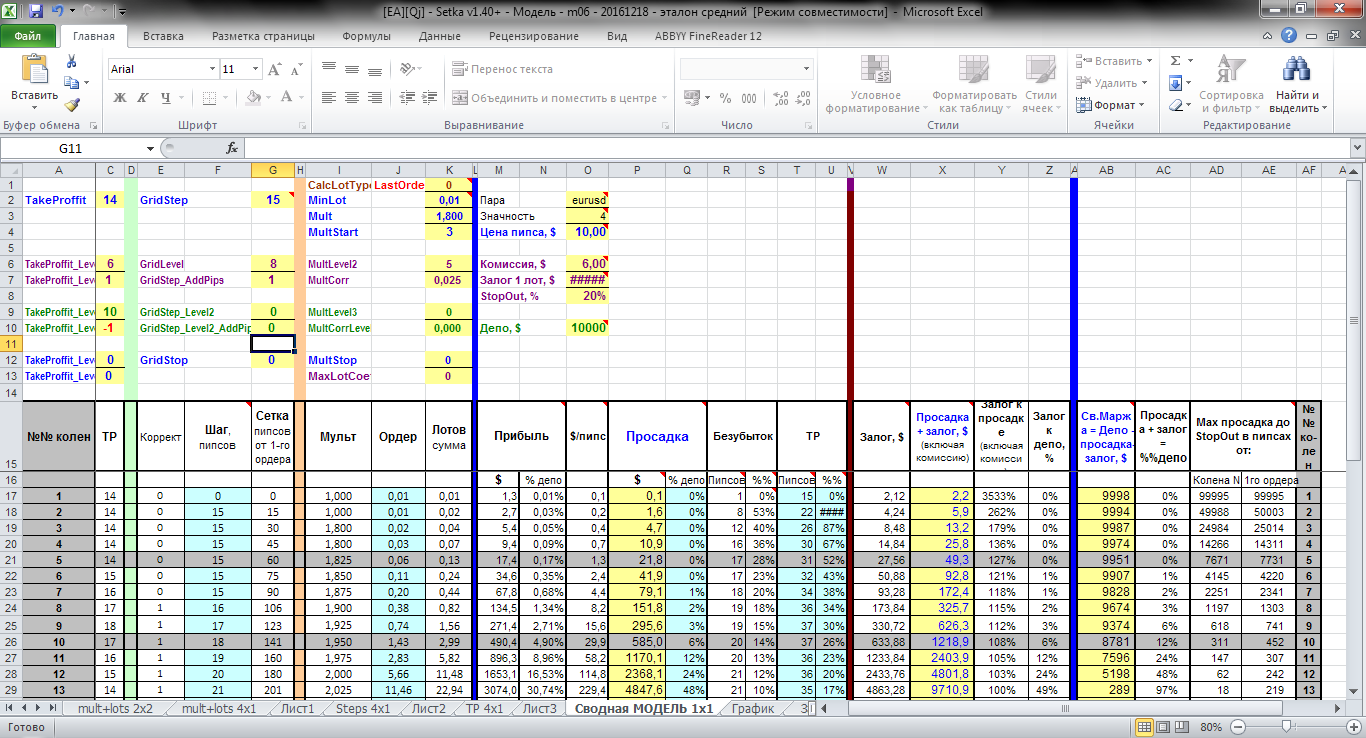Click Удалить cells button

pyautogui.click(x=1113, y=83)
